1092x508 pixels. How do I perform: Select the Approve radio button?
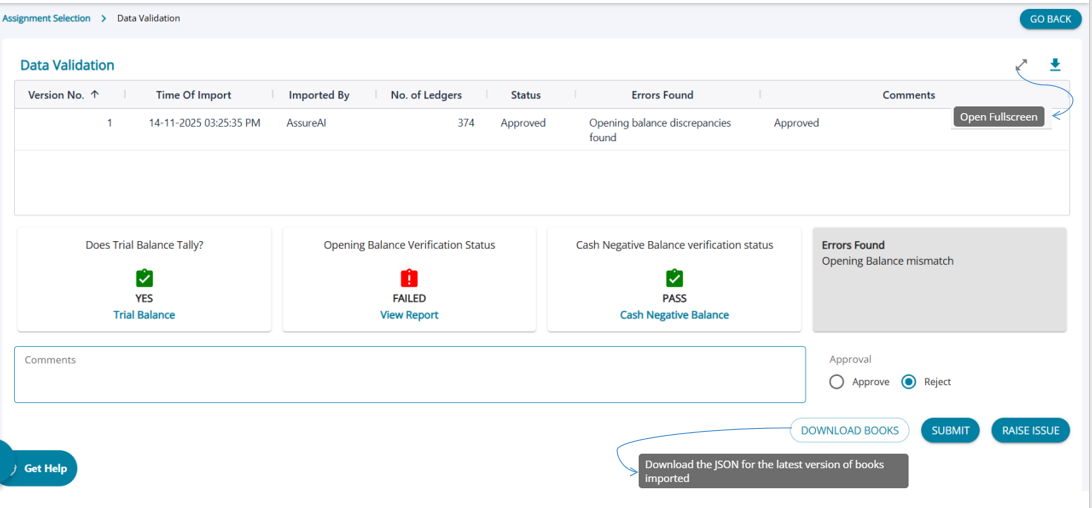point(837,382)
